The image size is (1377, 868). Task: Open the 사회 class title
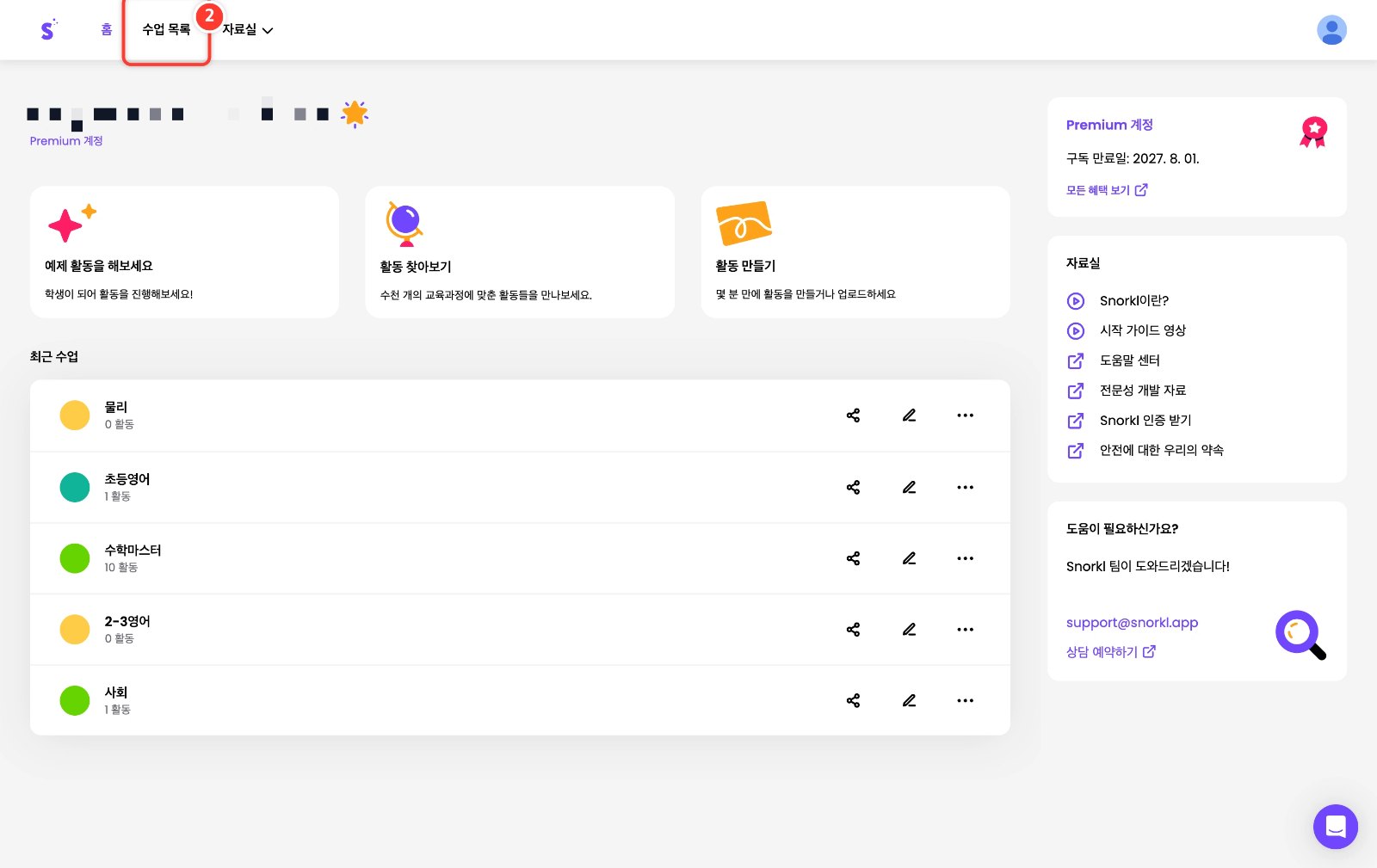tap(116, 693)
